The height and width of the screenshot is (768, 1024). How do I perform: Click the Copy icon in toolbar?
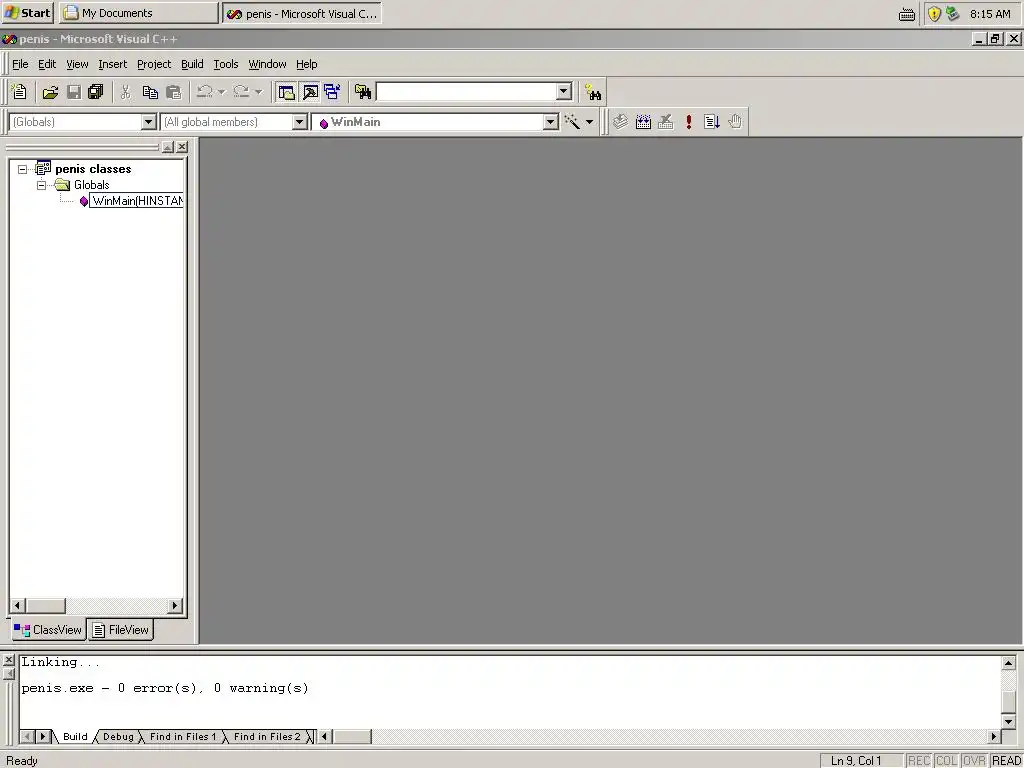[150, 92]
